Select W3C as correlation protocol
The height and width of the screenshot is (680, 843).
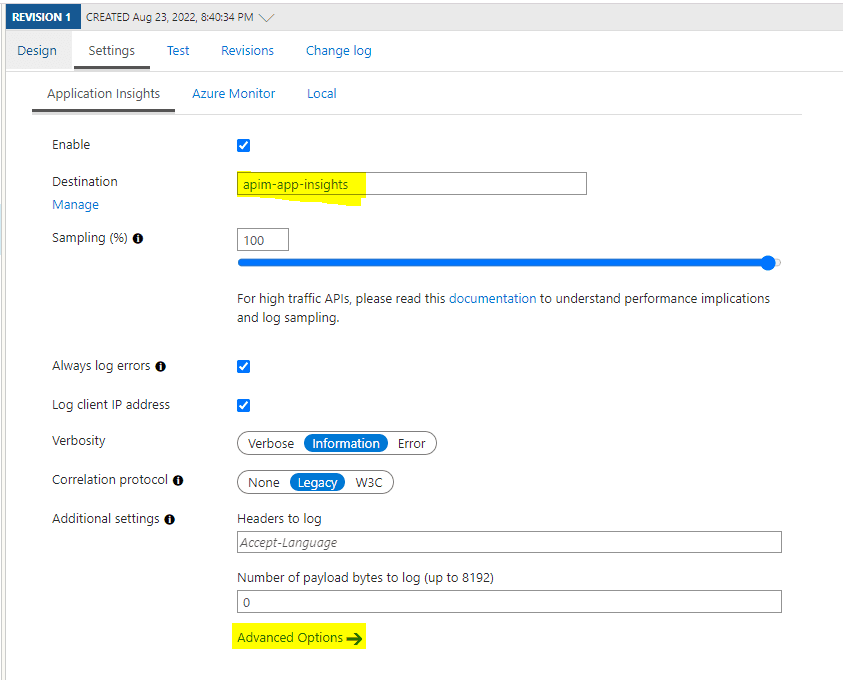pyautogui.click(x=370, y=482)
